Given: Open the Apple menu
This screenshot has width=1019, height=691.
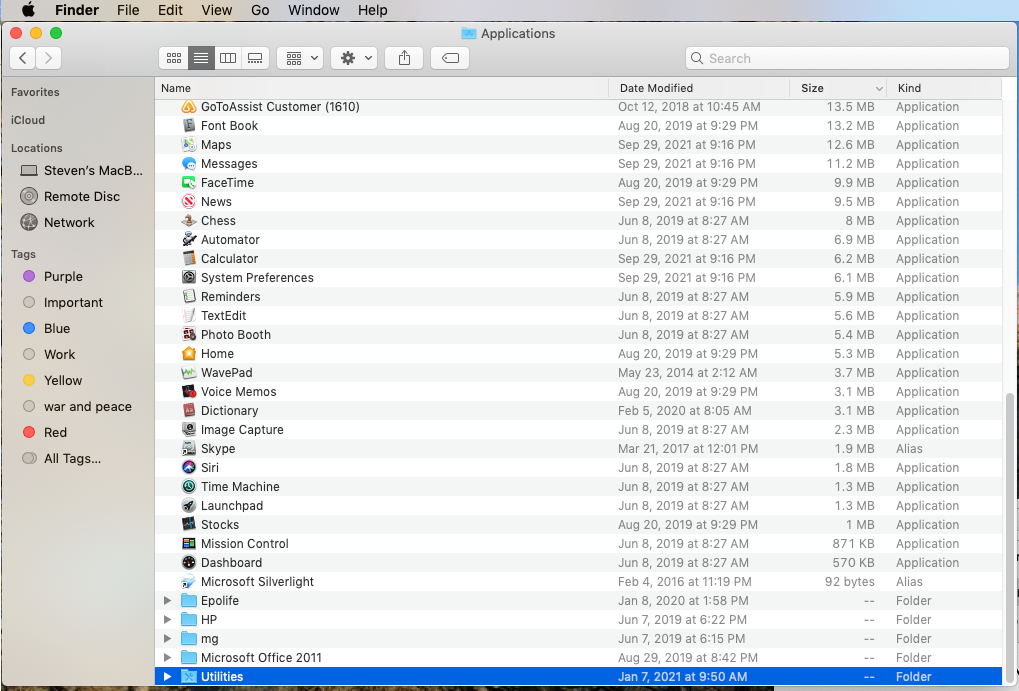Looking at the screenshot, I should [28, 10].
